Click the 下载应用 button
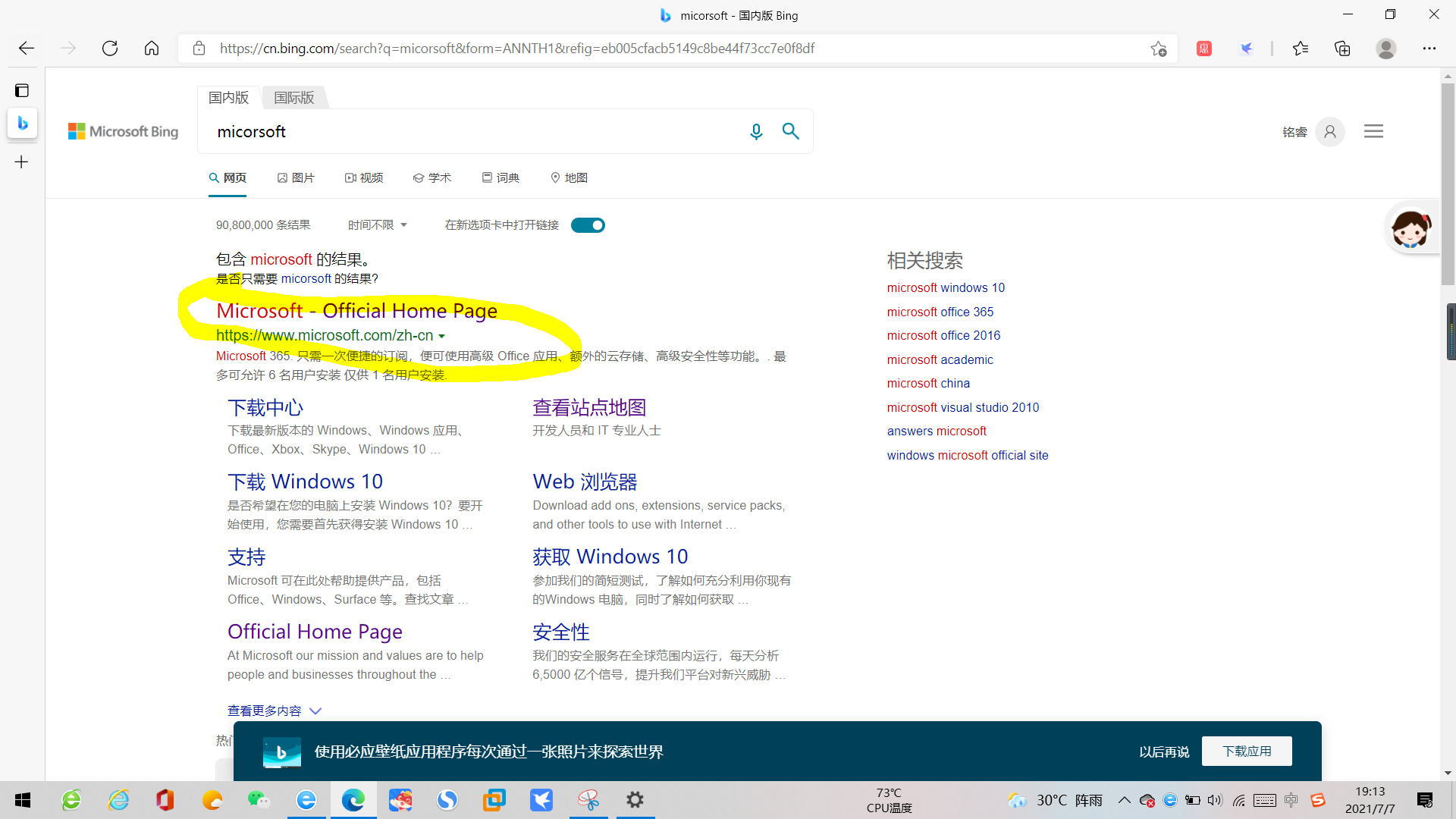This screenshot has width=1456, height=819. pyautogui.click(x=1247, y=751)
